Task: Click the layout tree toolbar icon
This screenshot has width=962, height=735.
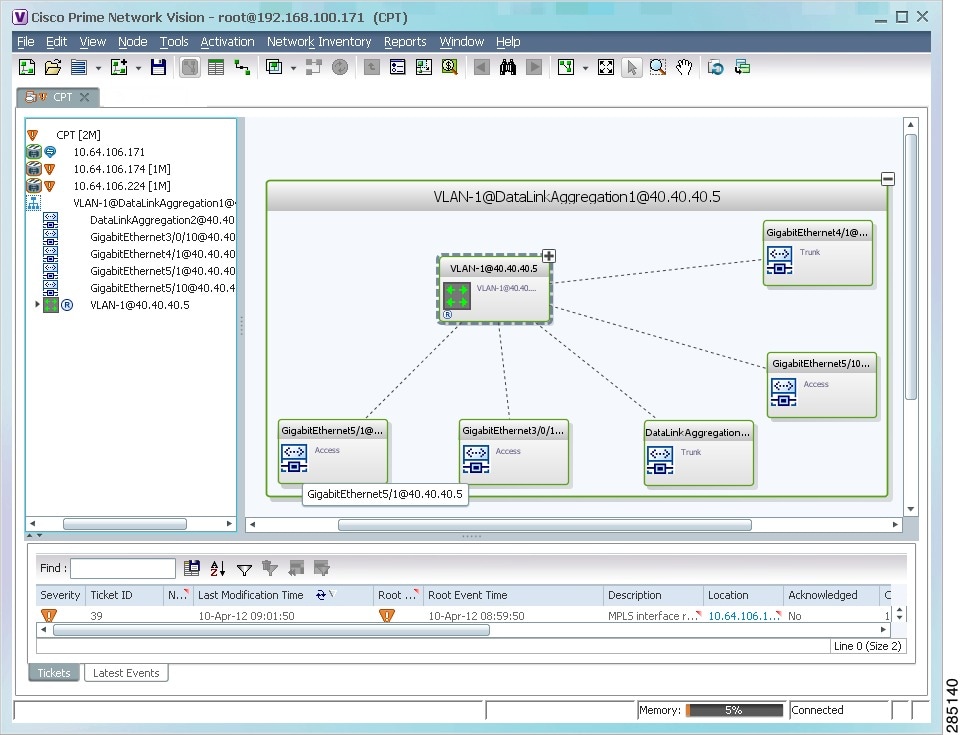Action: pos(566,67)
